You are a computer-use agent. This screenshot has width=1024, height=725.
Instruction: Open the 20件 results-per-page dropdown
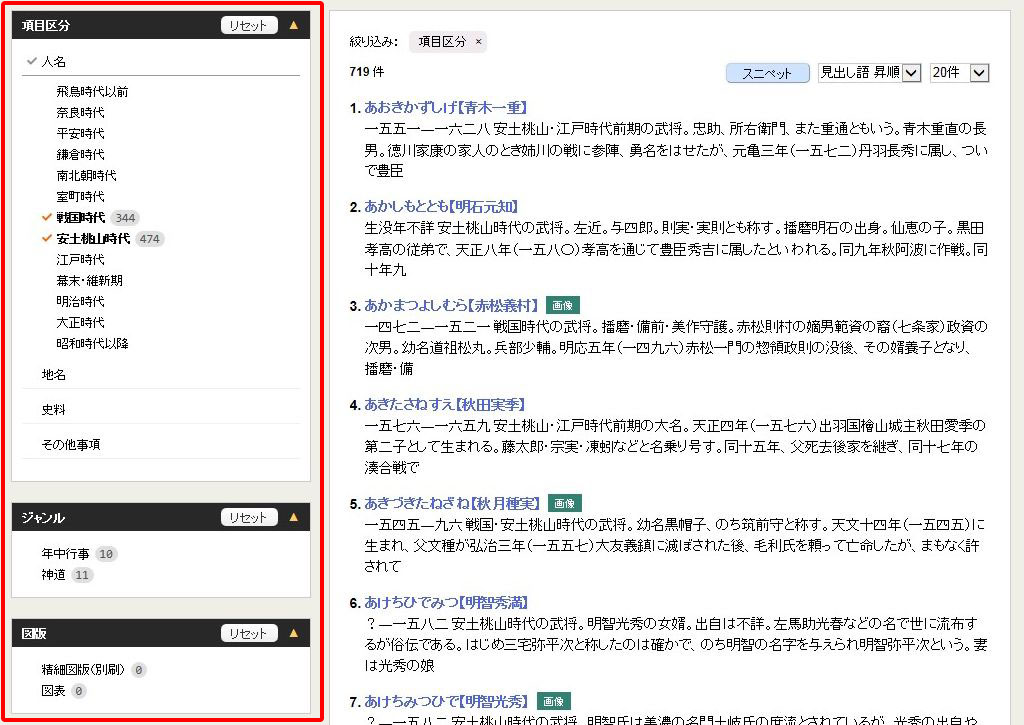(959, 73)
